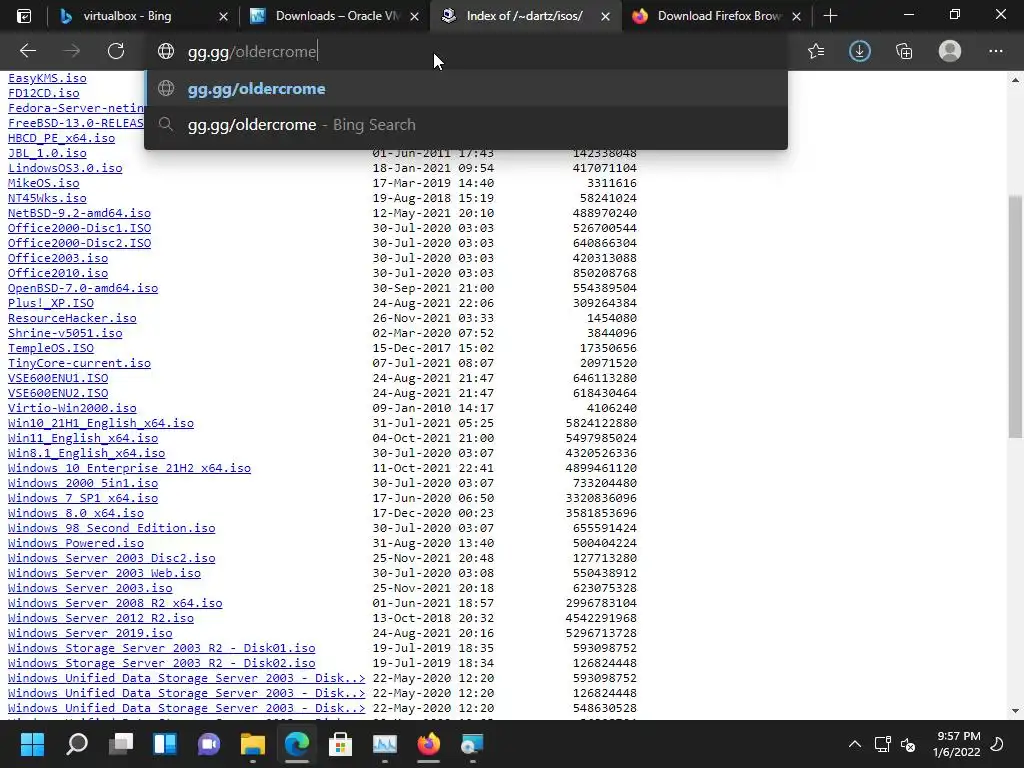The height and width of the screenshot is (768, 1024).
Task: Switch to Downloads – Oracle VM tab
Action: [x=336, y=16]
